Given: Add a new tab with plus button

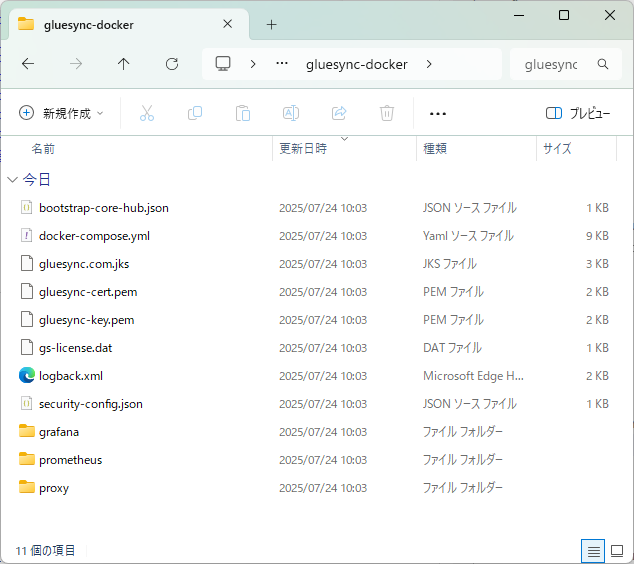Looking at the screenshot, I should click(x=272, y=25).
